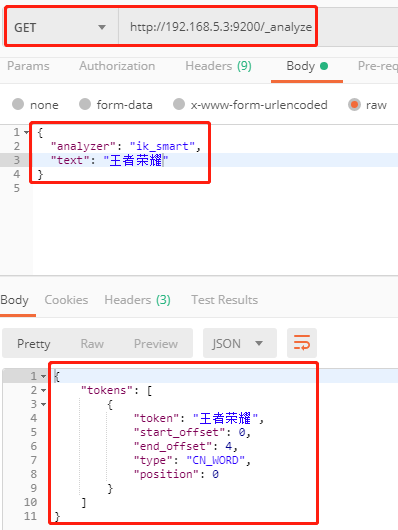Select x-www-form-urlencoded body type
Viewport: 398px width, 530px height.
[250, 105]
